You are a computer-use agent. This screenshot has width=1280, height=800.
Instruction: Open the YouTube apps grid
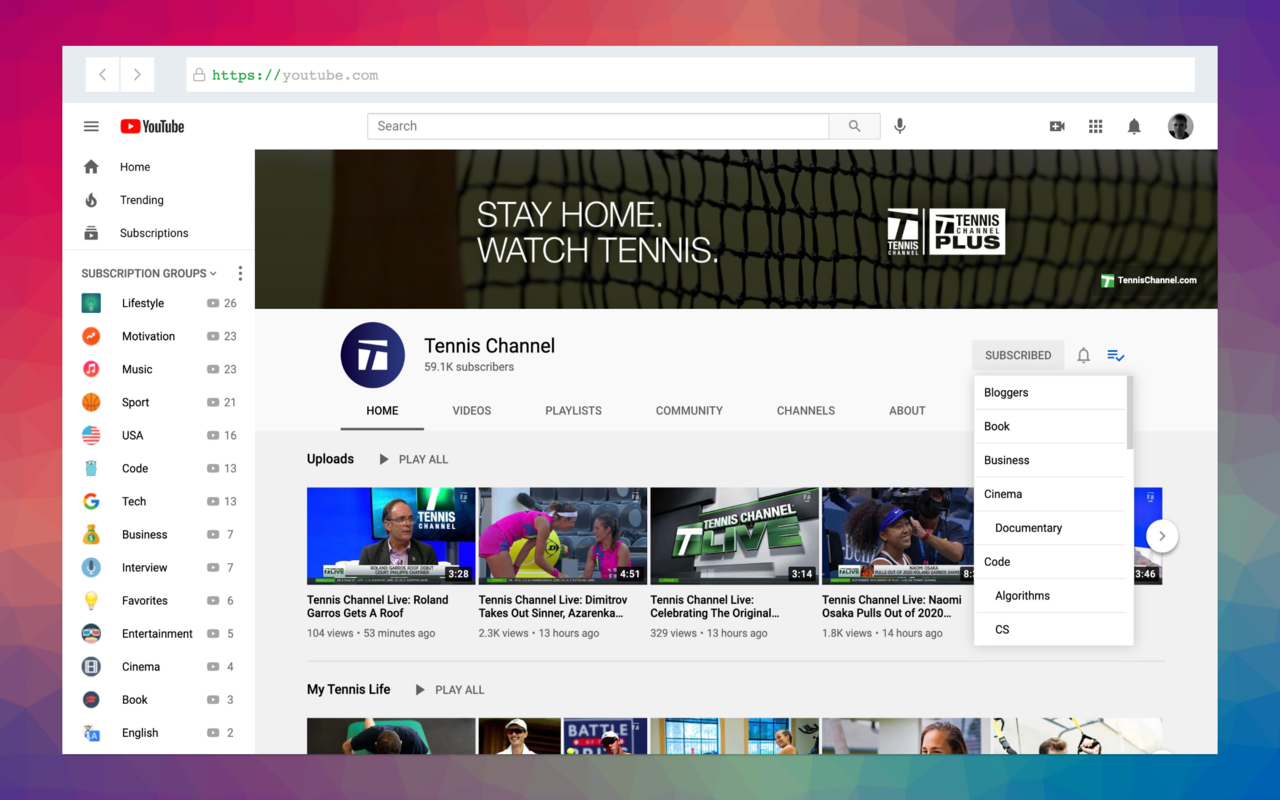1096,126
